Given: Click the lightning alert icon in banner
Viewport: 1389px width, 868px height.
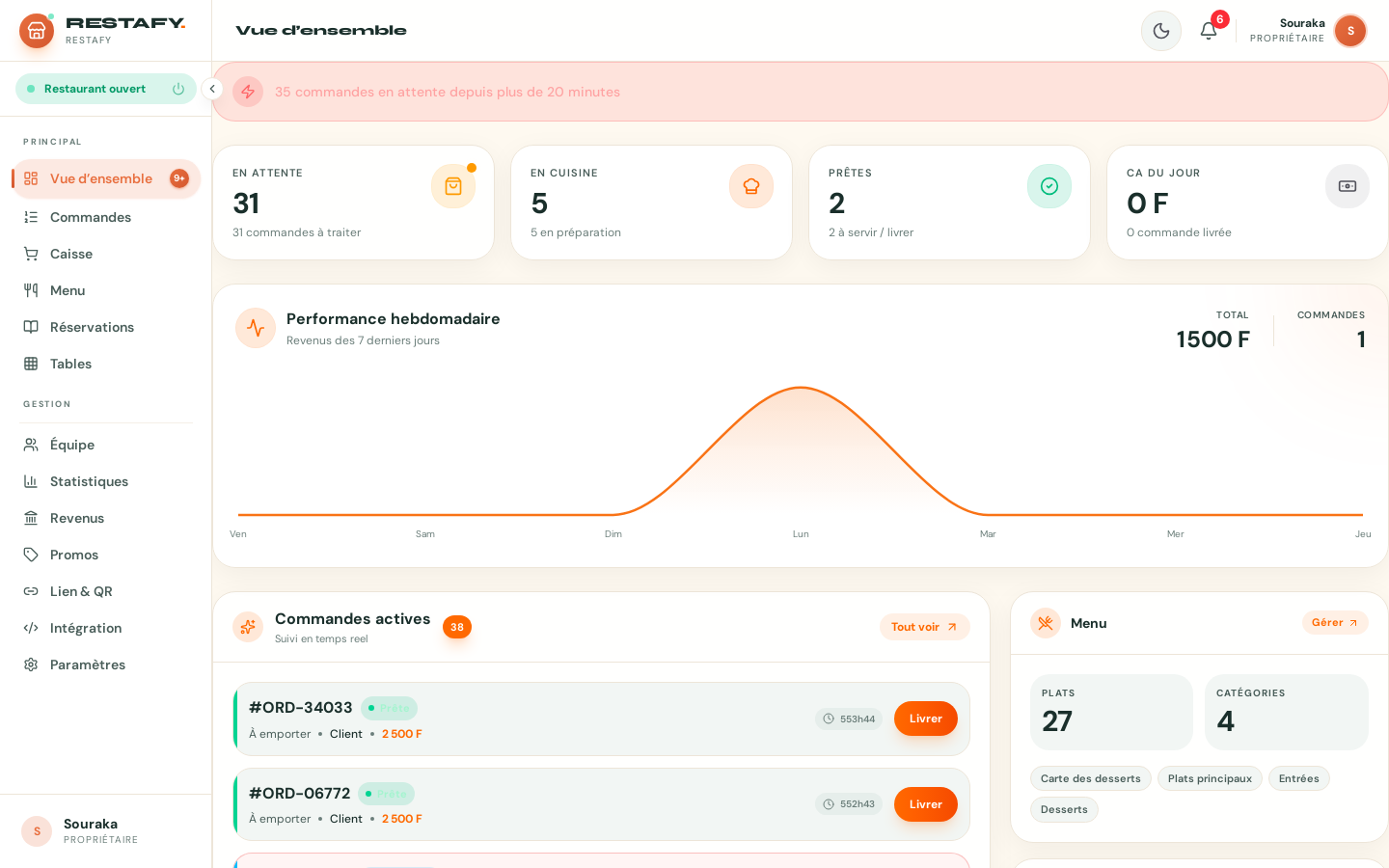Looking at the screenshot, I should tap(248, 92).
